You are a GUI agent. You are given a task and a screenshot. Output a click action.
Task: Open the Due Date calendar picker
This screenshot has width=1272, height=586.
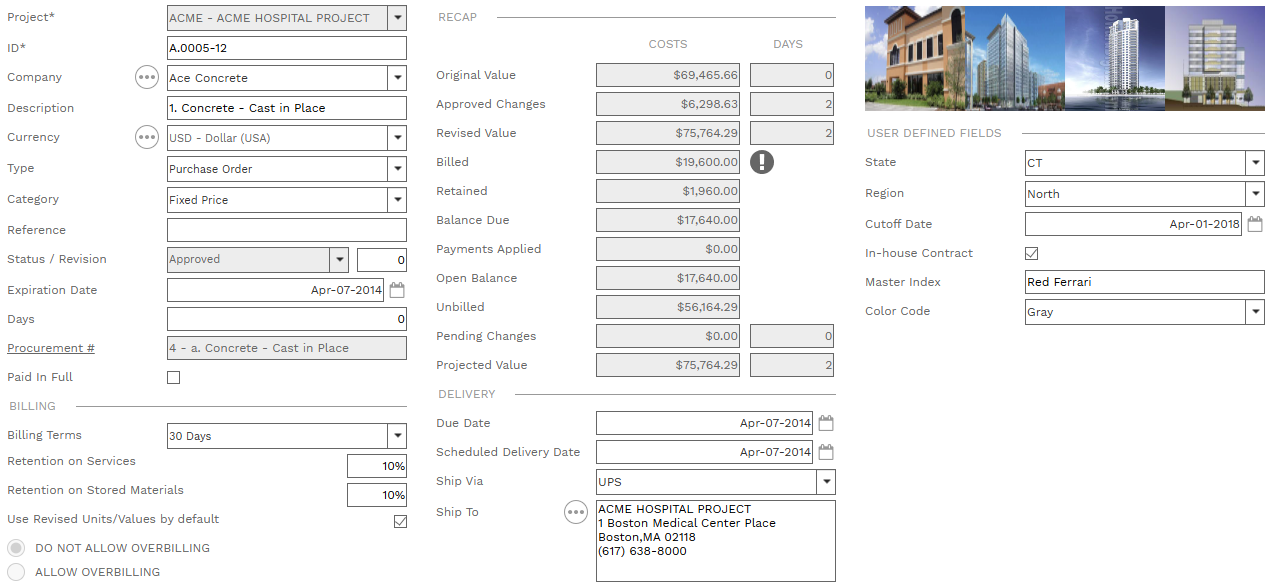click(x=826, y=423)
